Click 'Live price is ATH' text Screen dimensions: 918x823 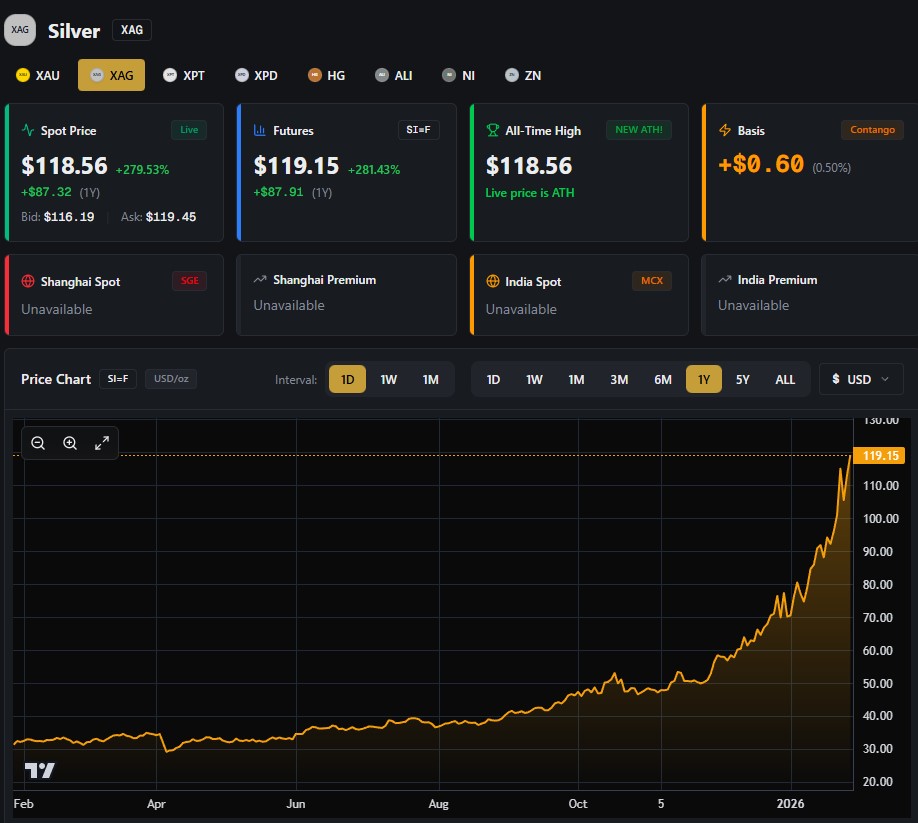(x=530, y=193)
